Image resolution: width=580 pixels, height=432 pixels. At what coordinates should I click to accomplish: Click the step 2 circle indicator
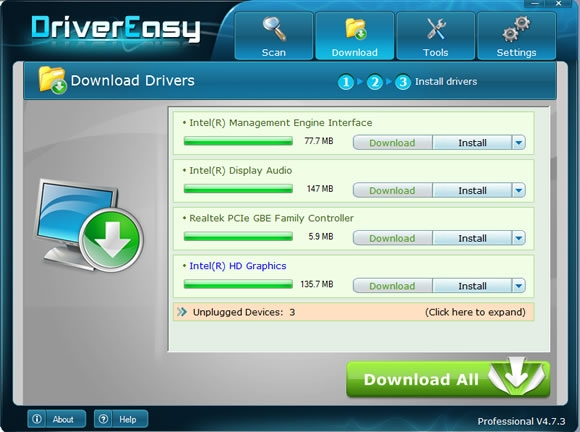[374, 82]
